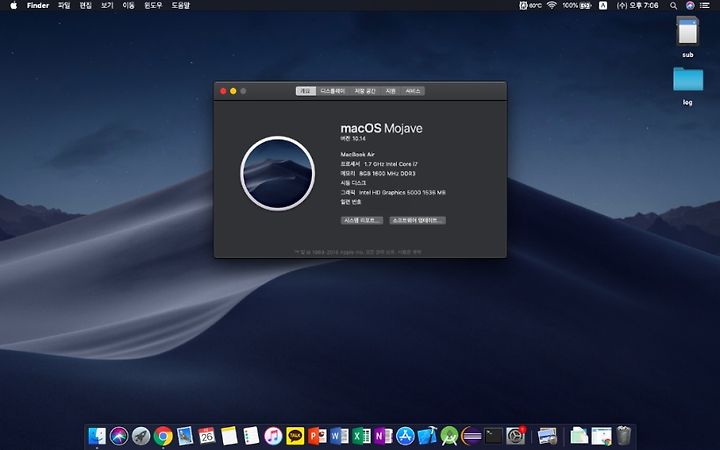This screenshot has height=450, width=720.
Task: Launch Xcode from the dock
Action: coord(428,436)
